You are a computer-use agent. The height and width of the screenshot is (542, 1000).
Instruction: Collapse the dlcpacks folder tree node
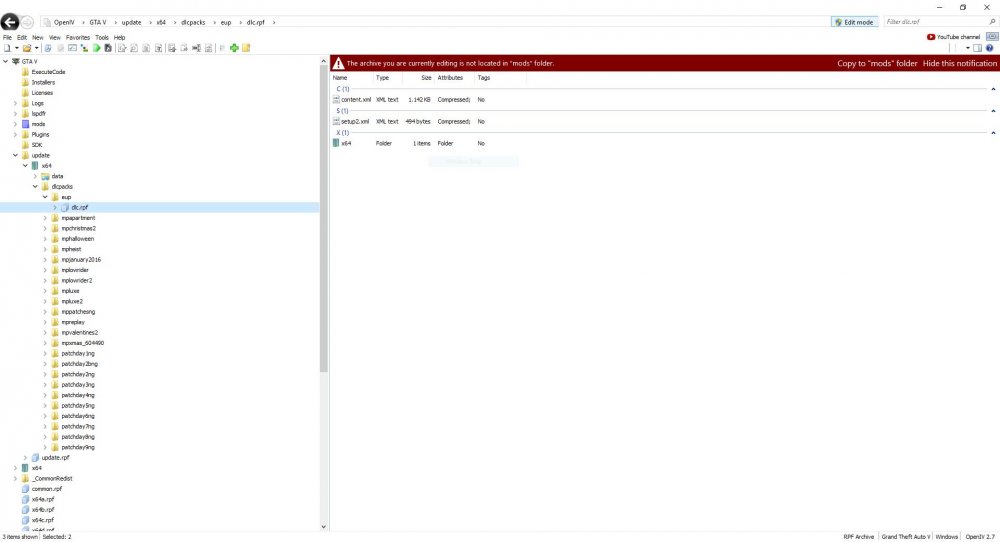[35, 186]
